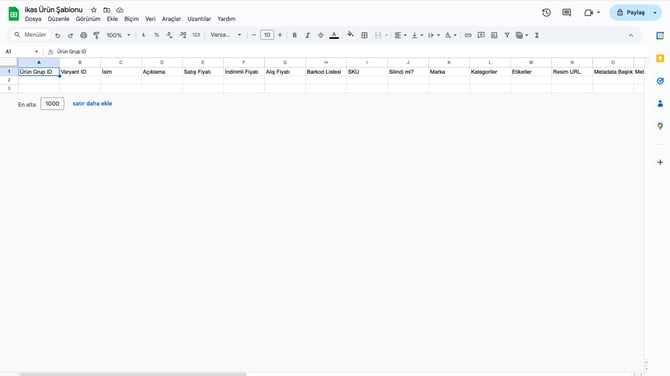Create a filter with the funnel icon
This screenshot has width=670, height=376.
[507, 35]
